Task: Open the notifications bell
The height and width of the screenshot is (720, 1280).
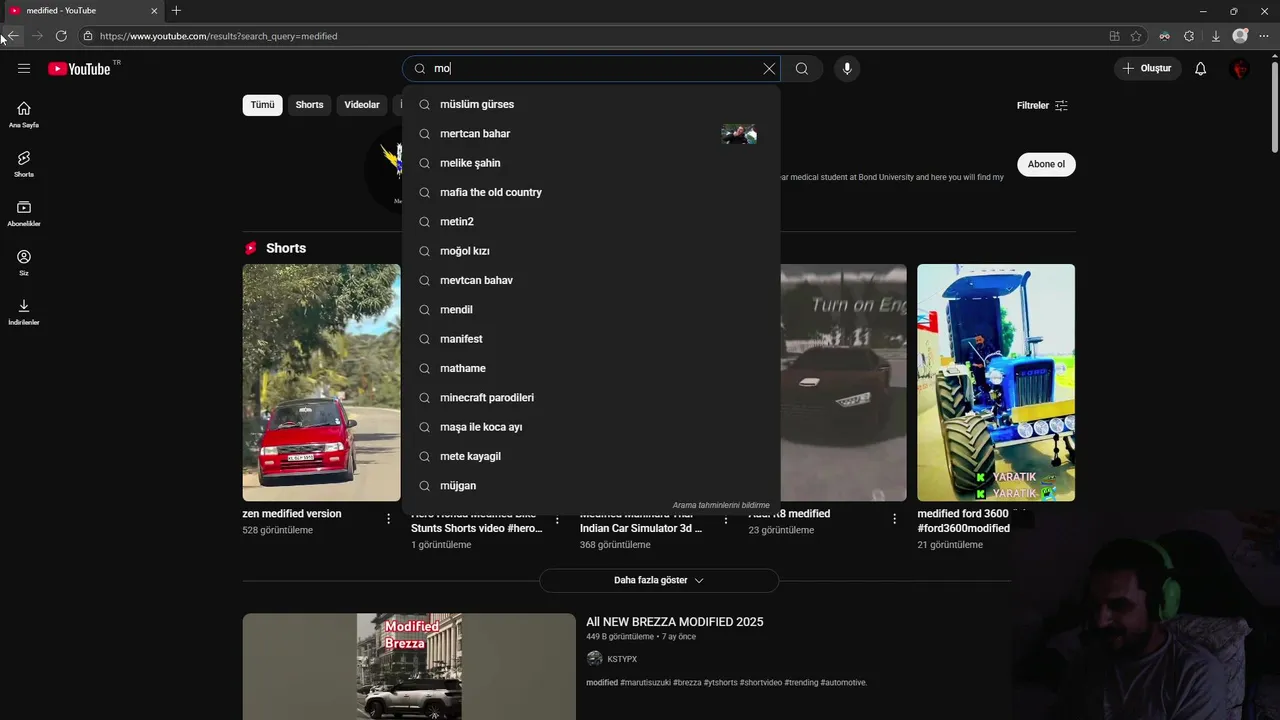Action: coord(1201,69)
